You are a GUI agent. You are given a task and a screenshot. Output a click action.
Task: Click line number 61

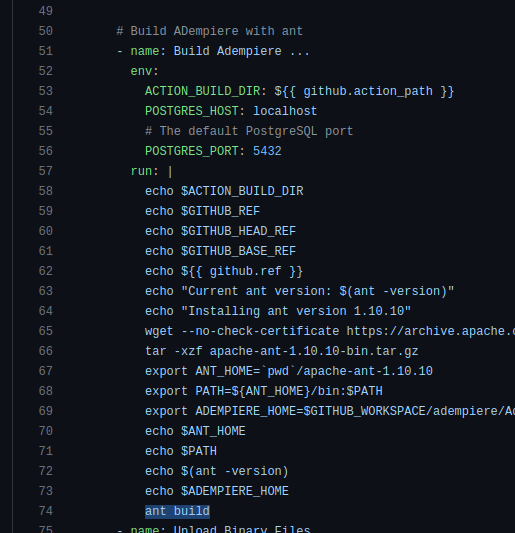pos(46,251)
